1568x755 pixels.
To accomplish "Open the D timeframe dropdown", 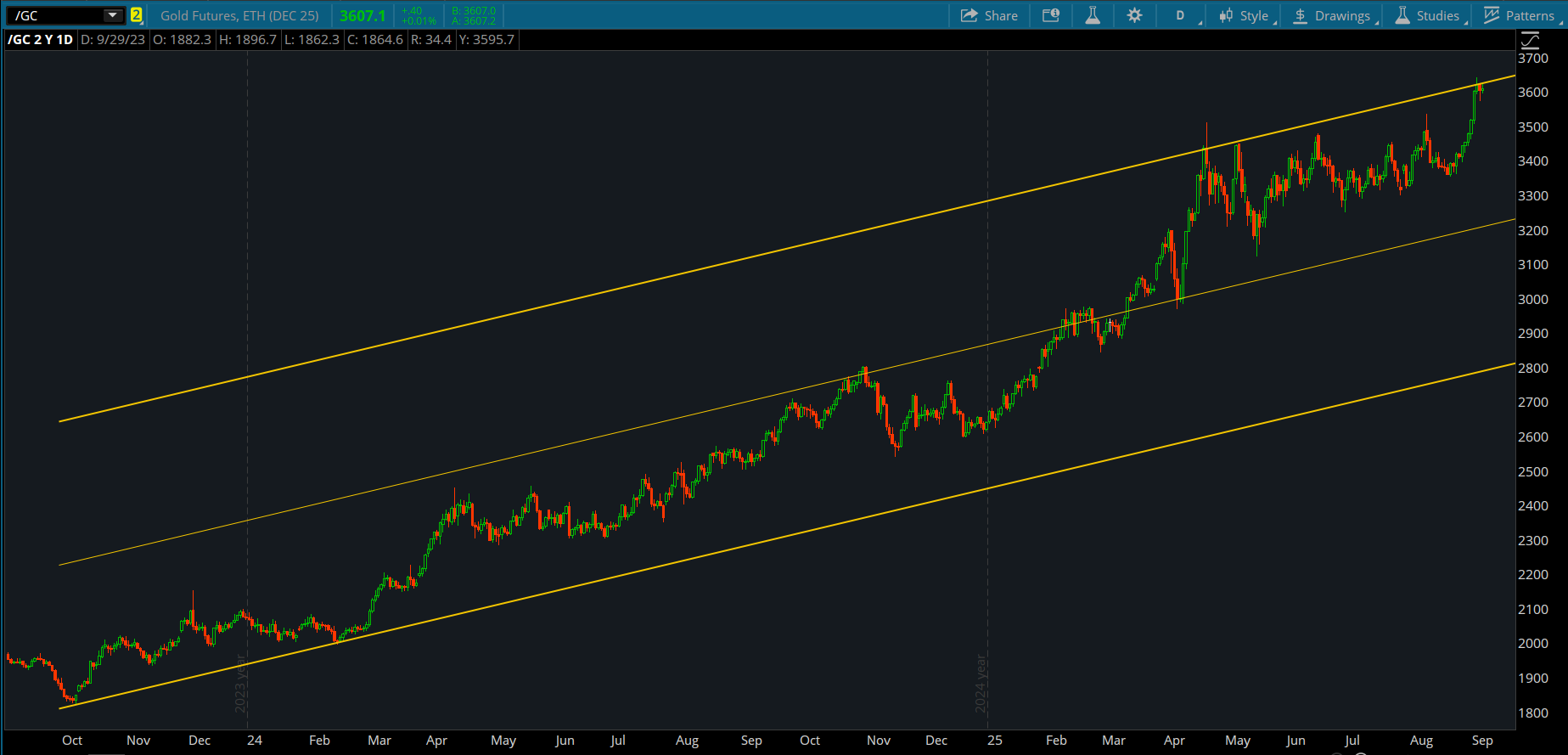I will tap(1183, 15).
